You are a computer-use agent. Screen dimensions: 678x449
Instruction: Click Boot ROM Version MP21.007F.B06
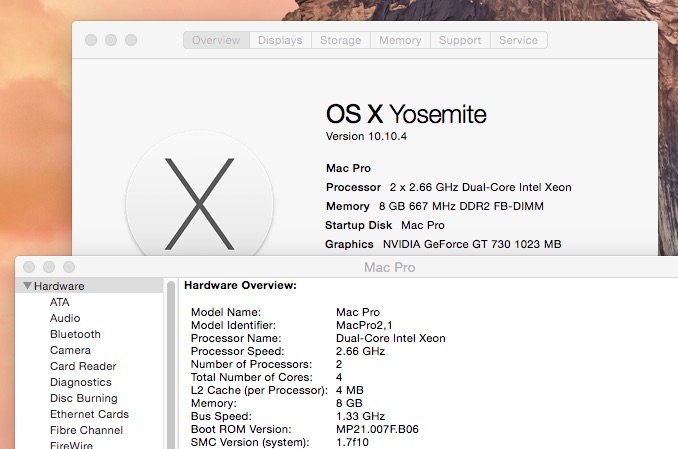point(377,429)
